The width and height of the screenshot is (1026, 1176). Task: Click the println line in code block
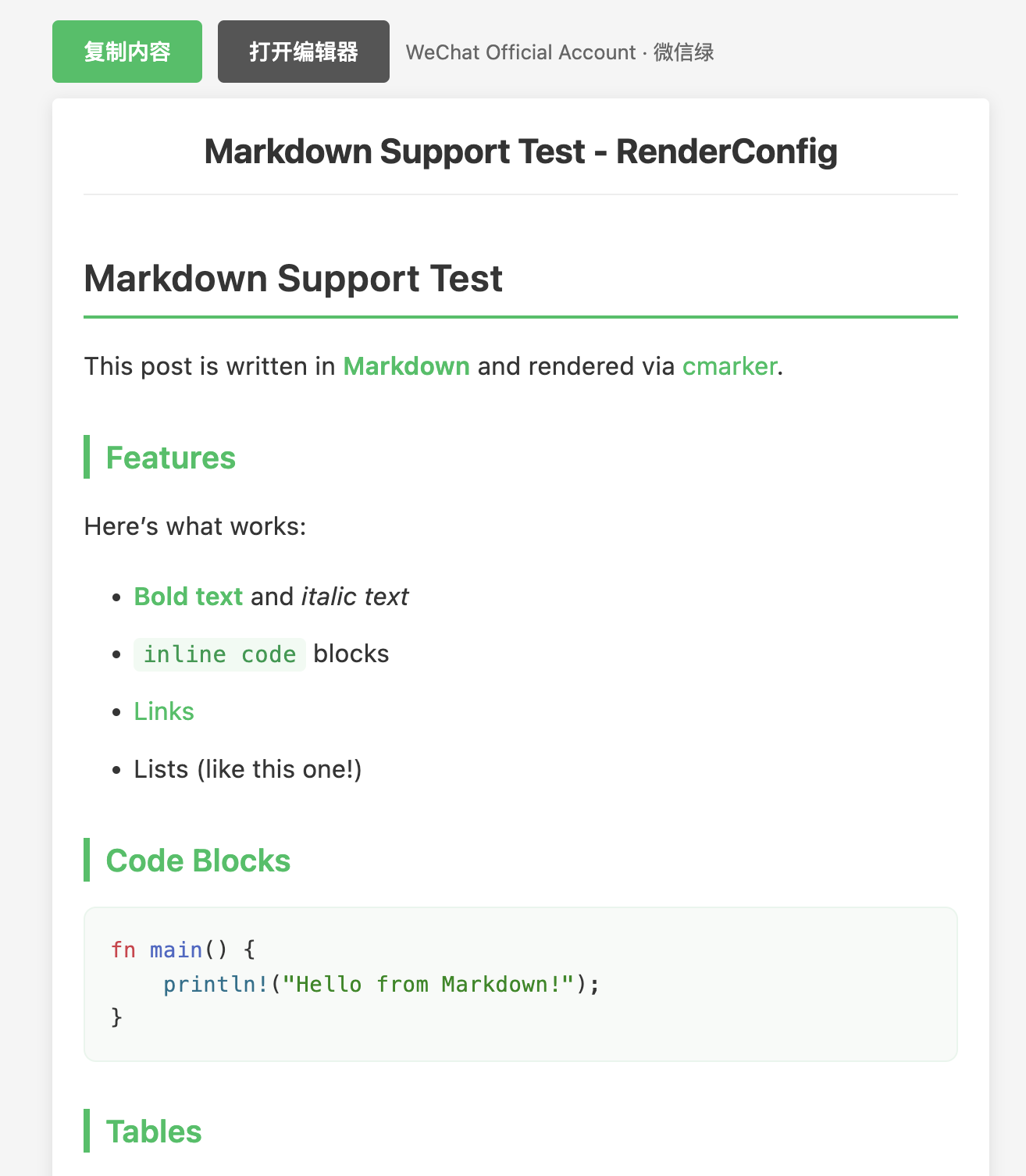(381, 984)
